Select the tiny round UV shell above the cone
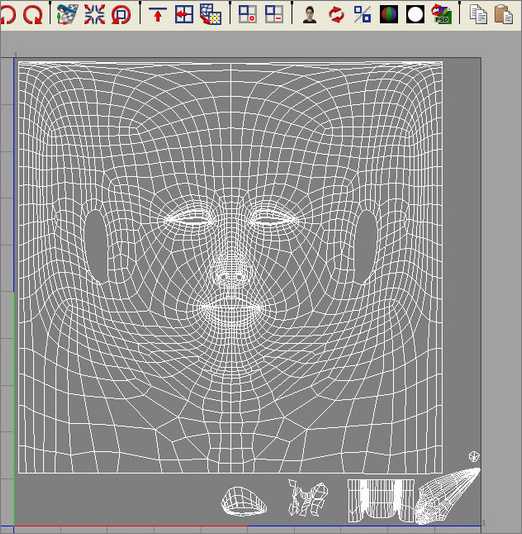Viewport: 522px width, 534px height. click(474, 456)
